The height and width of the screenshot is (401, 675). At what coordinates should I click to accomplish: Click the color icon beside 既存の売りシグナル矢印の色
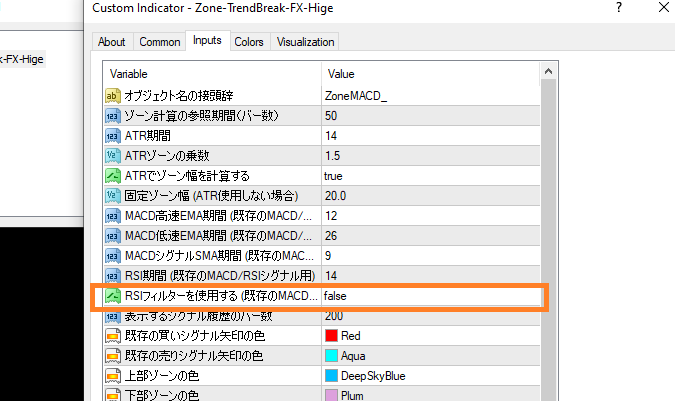113,356
